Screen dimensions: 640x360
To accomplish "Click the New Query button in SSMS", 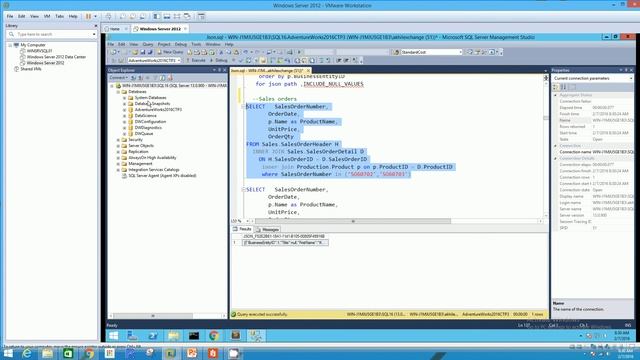I will pyautogui.click(x=170, y=52).
